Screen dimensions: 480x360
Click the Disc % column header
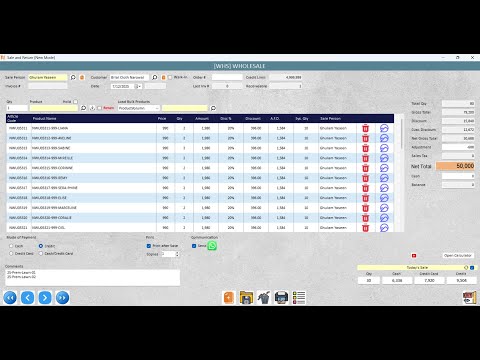(226, 119)
